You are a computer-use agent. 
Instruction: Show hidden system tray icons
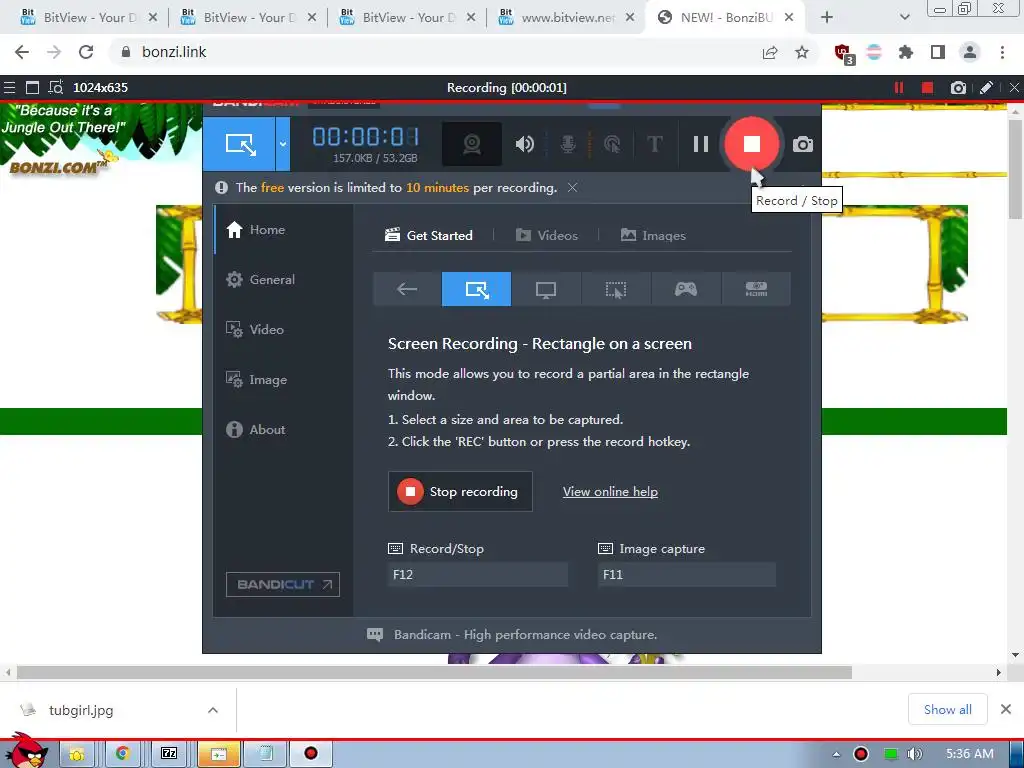coord(836,754)
